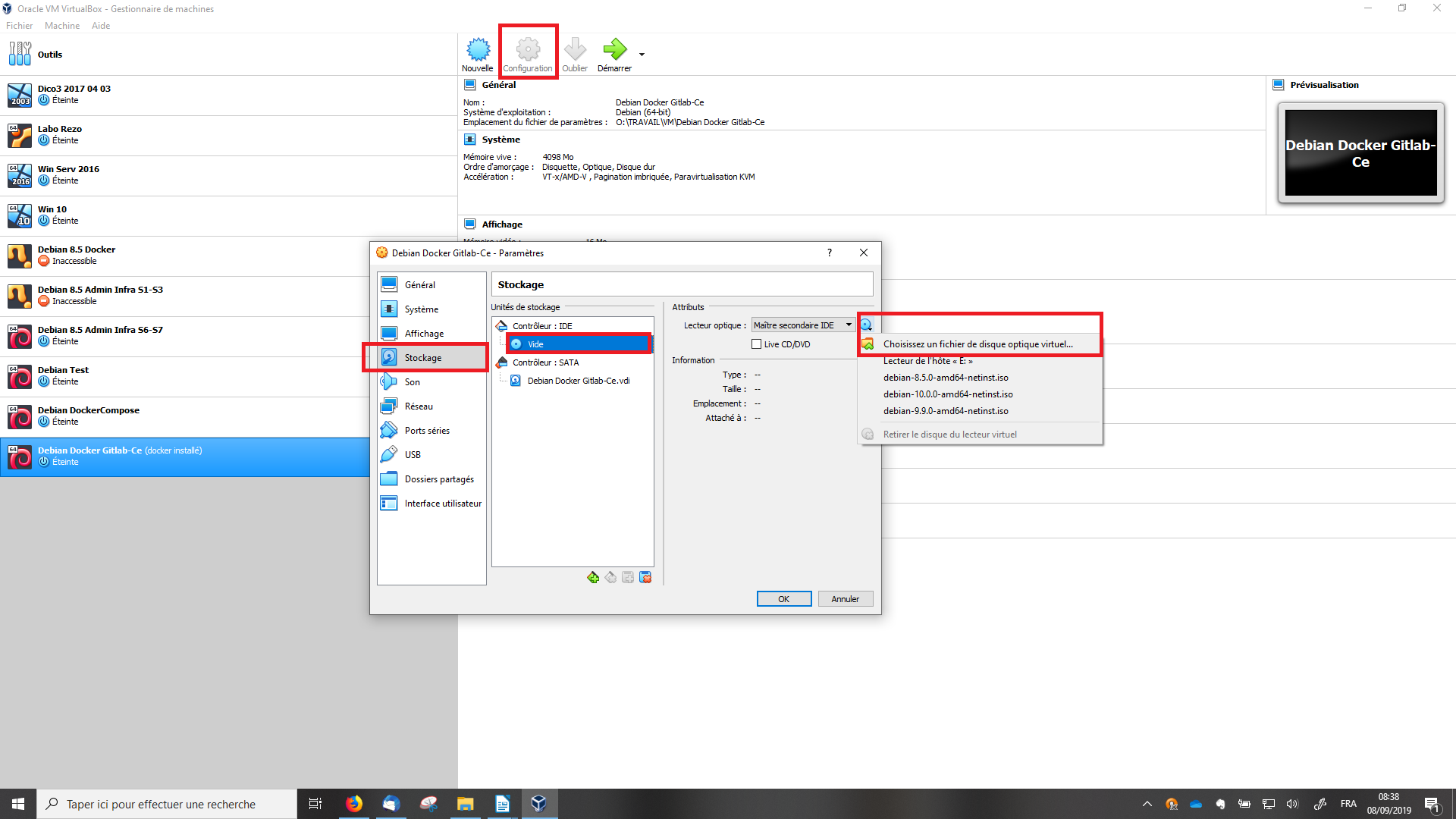
Task: Select the Debian Test machine
Action: click(x=185, y=376)
